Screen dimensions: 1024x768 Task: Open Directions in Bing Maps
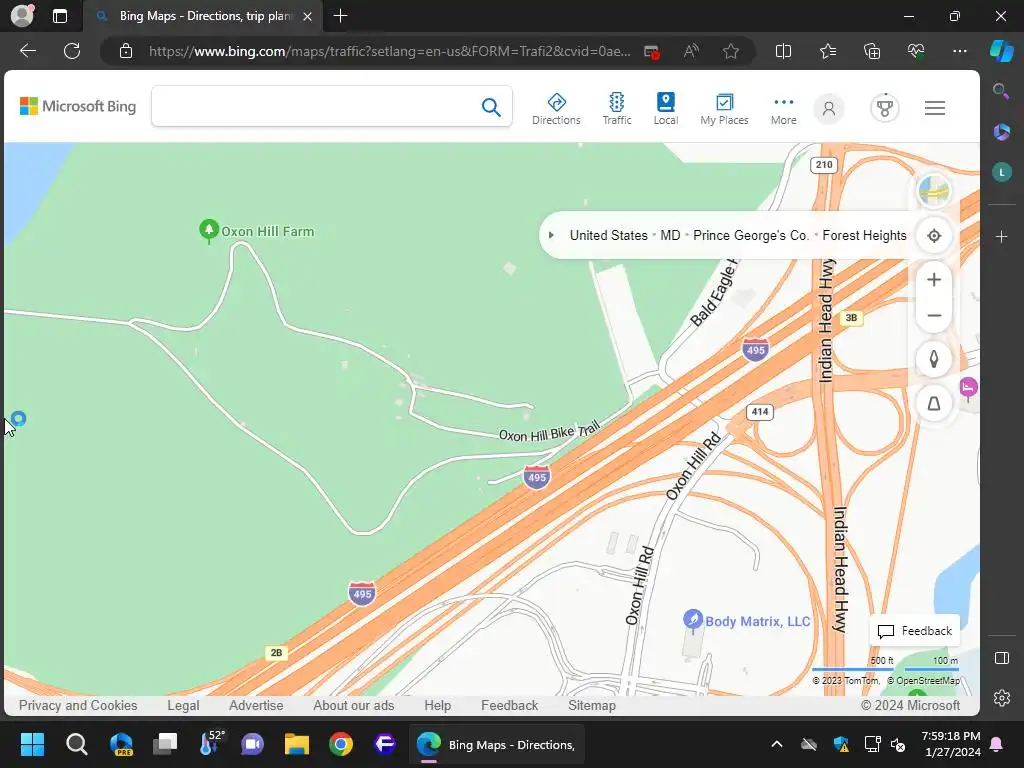click(x=556, y=108)
